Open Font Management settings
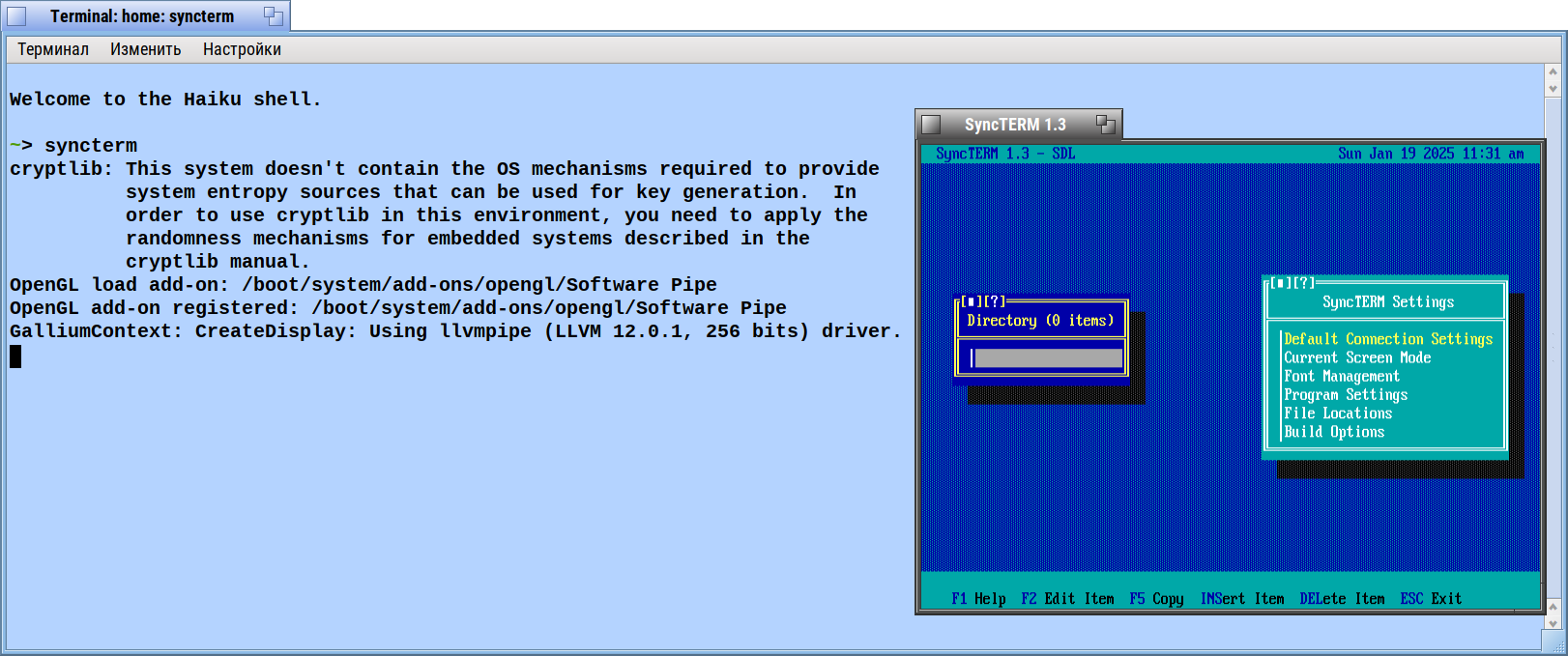Image resolution: width=1568 pixels, height=656 pixels. [1341, 376]
